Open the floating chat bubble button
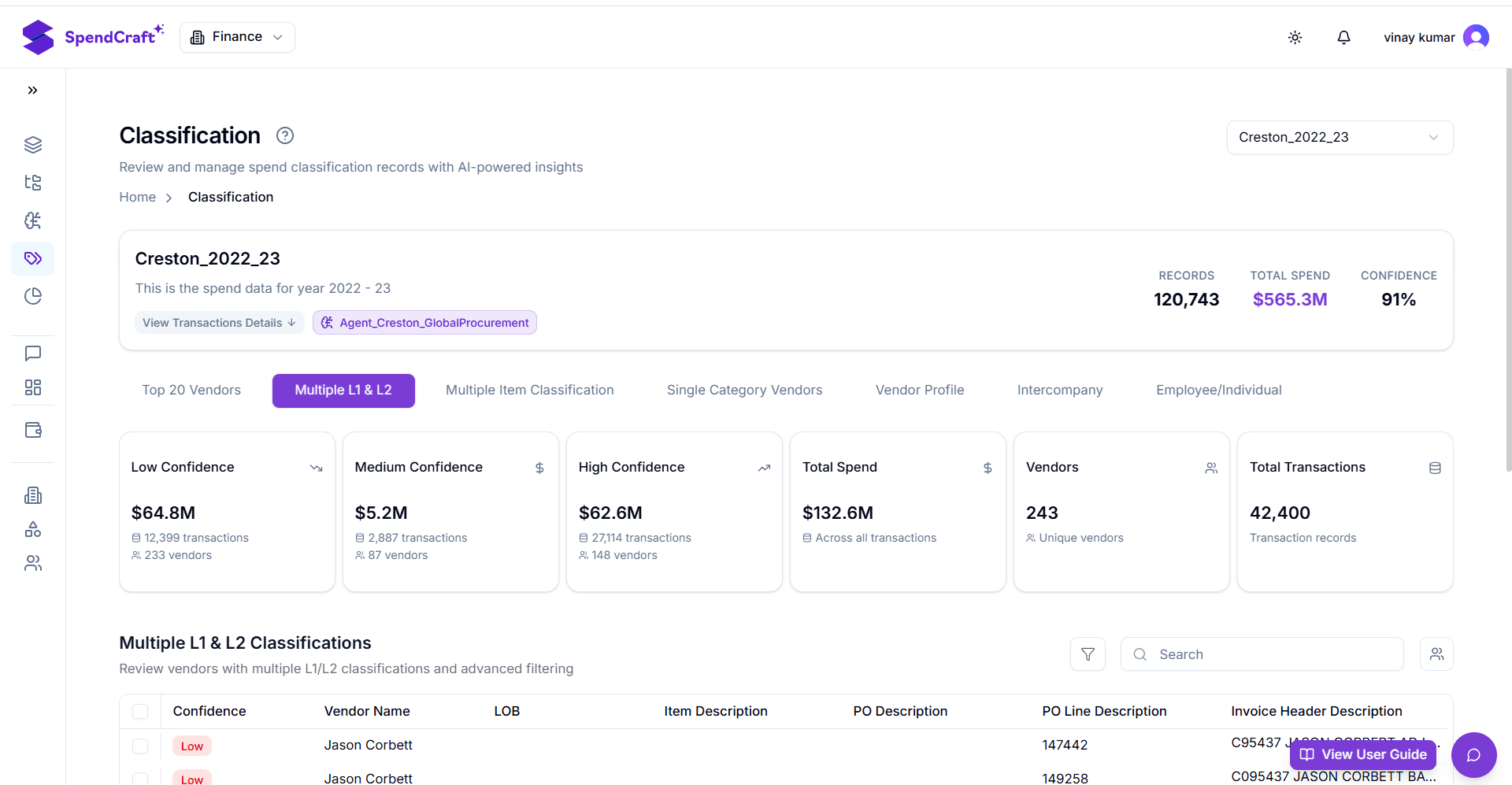Image resolution: width=1512 pixels, height=785 pixels. tap(1473, 755)
